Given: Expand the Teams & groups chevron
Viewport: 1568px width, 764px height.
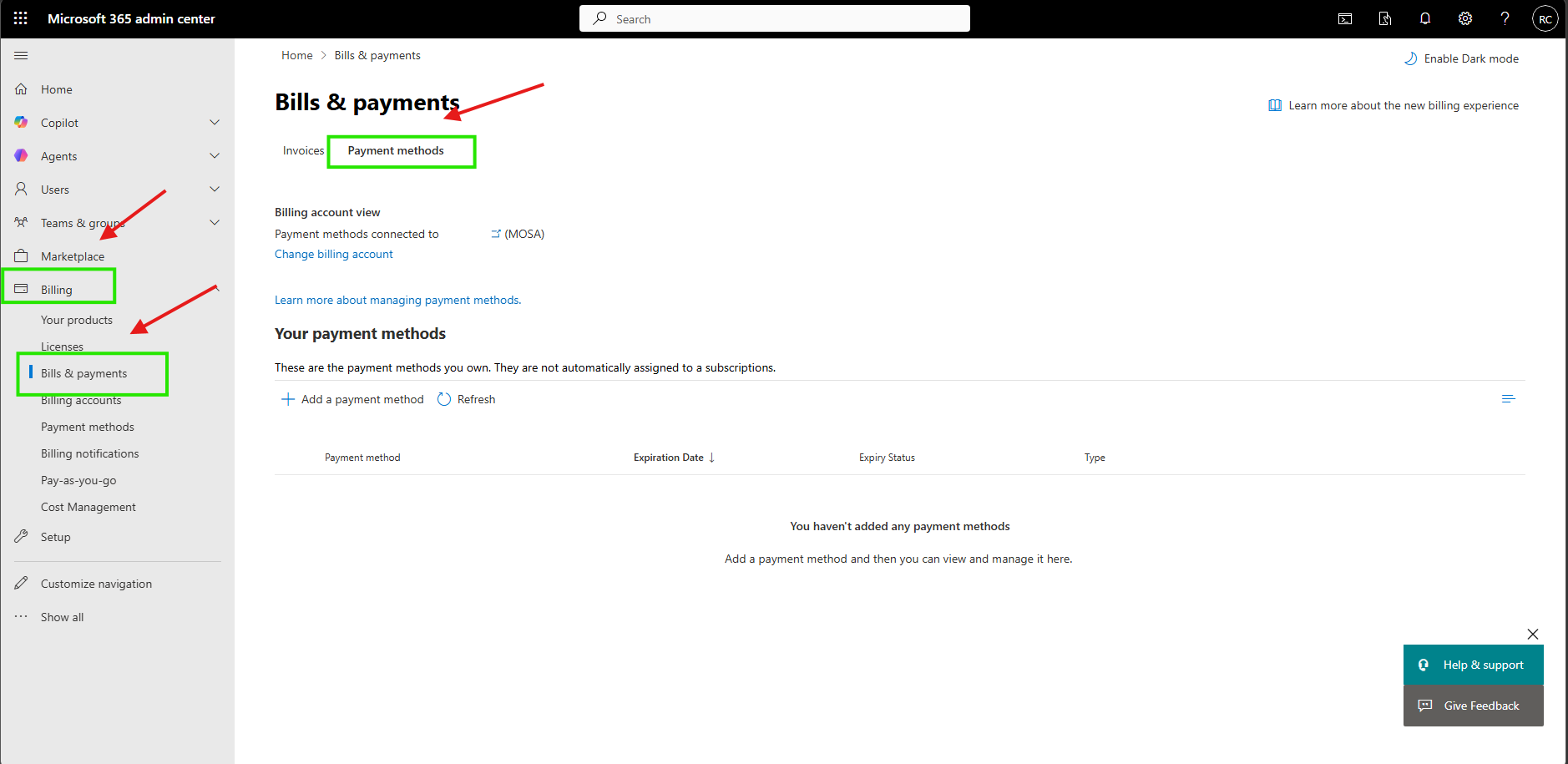Looking at the screenshot, I should pos(215,223).
